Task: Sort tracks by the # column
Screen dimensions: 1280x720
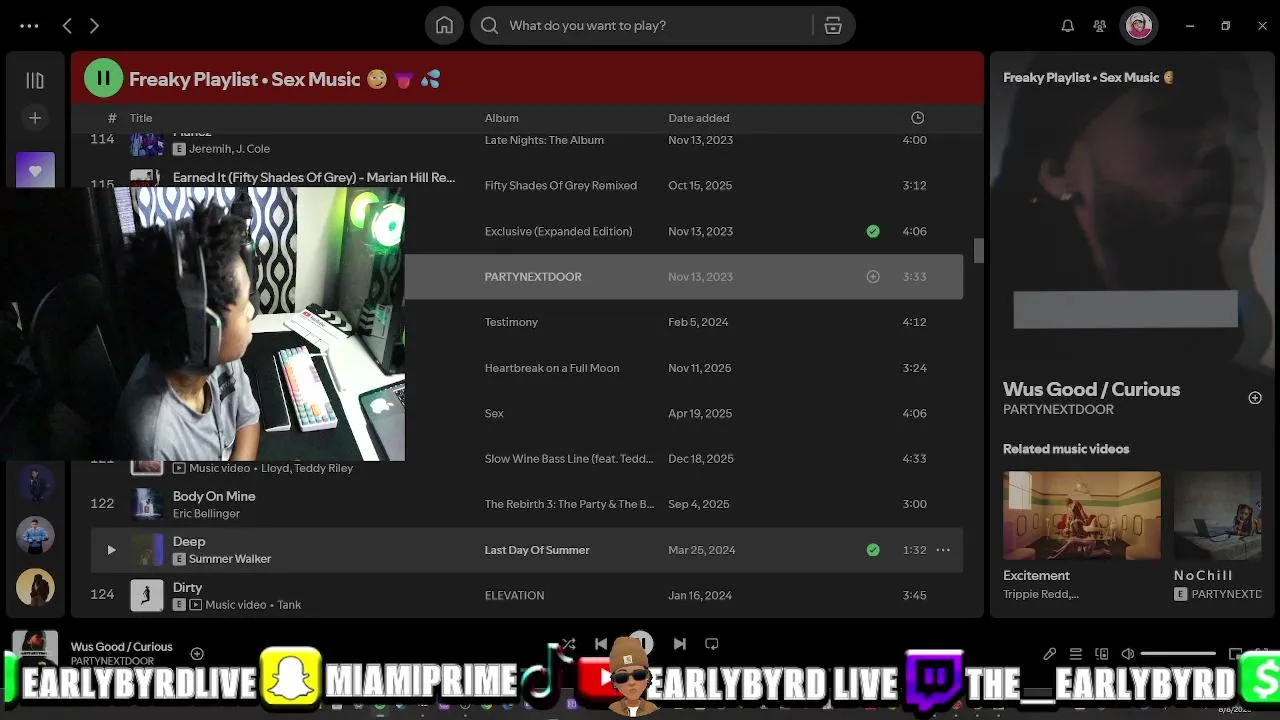Action: pos(112,118)
